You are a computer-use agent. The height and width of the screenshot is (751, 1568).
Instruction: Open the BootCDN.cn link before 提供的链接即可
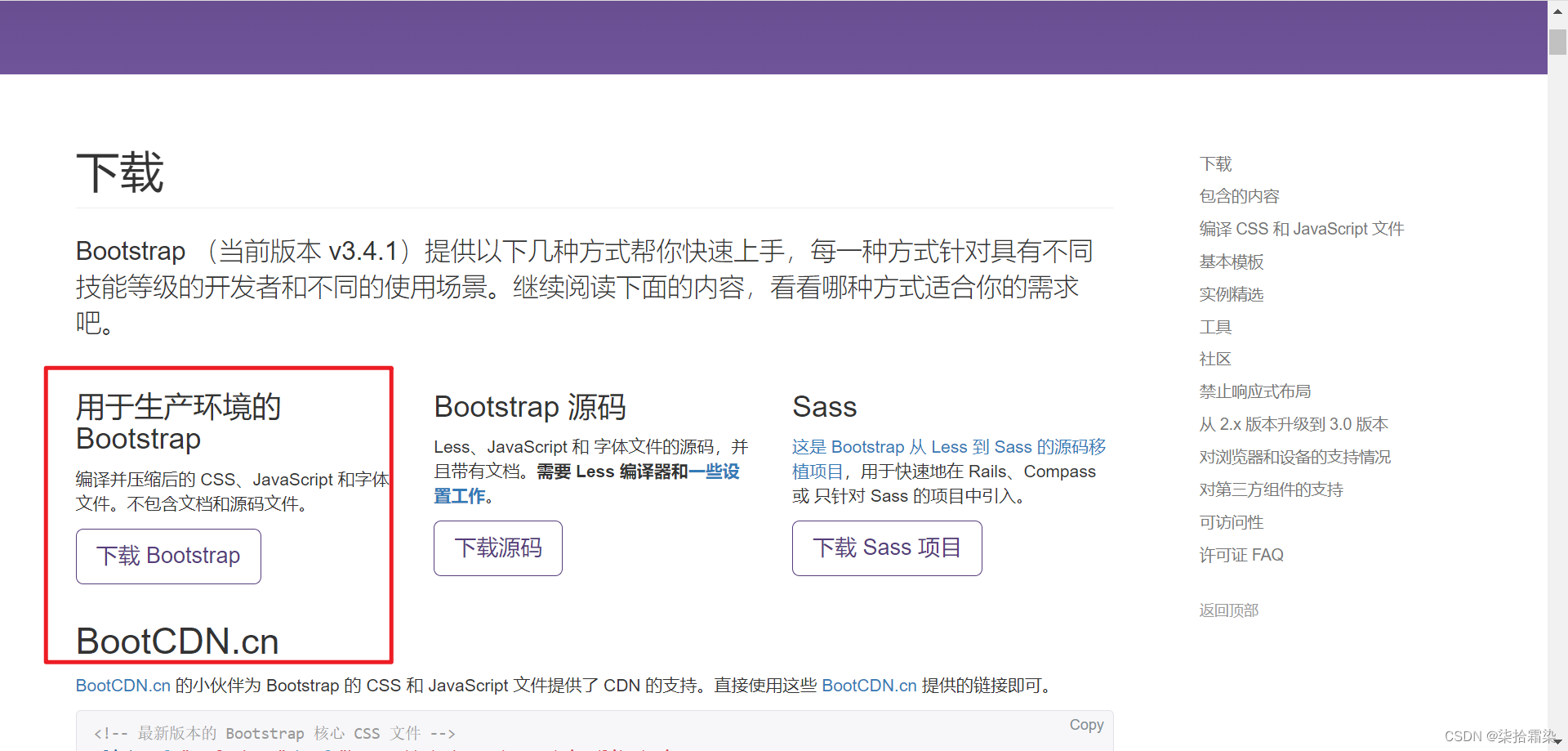click(x=869, y=686)
